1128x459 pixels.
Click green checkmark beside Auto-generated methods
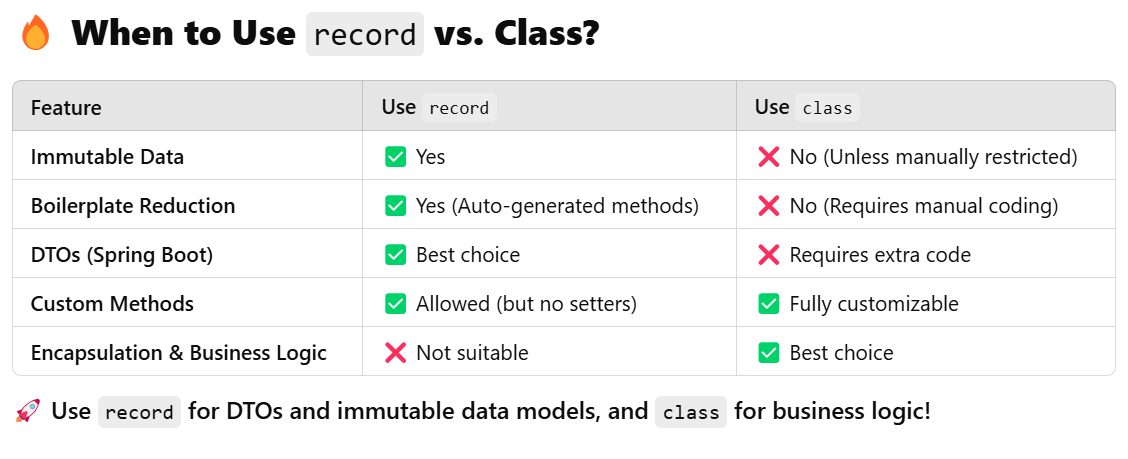[395, 206]
